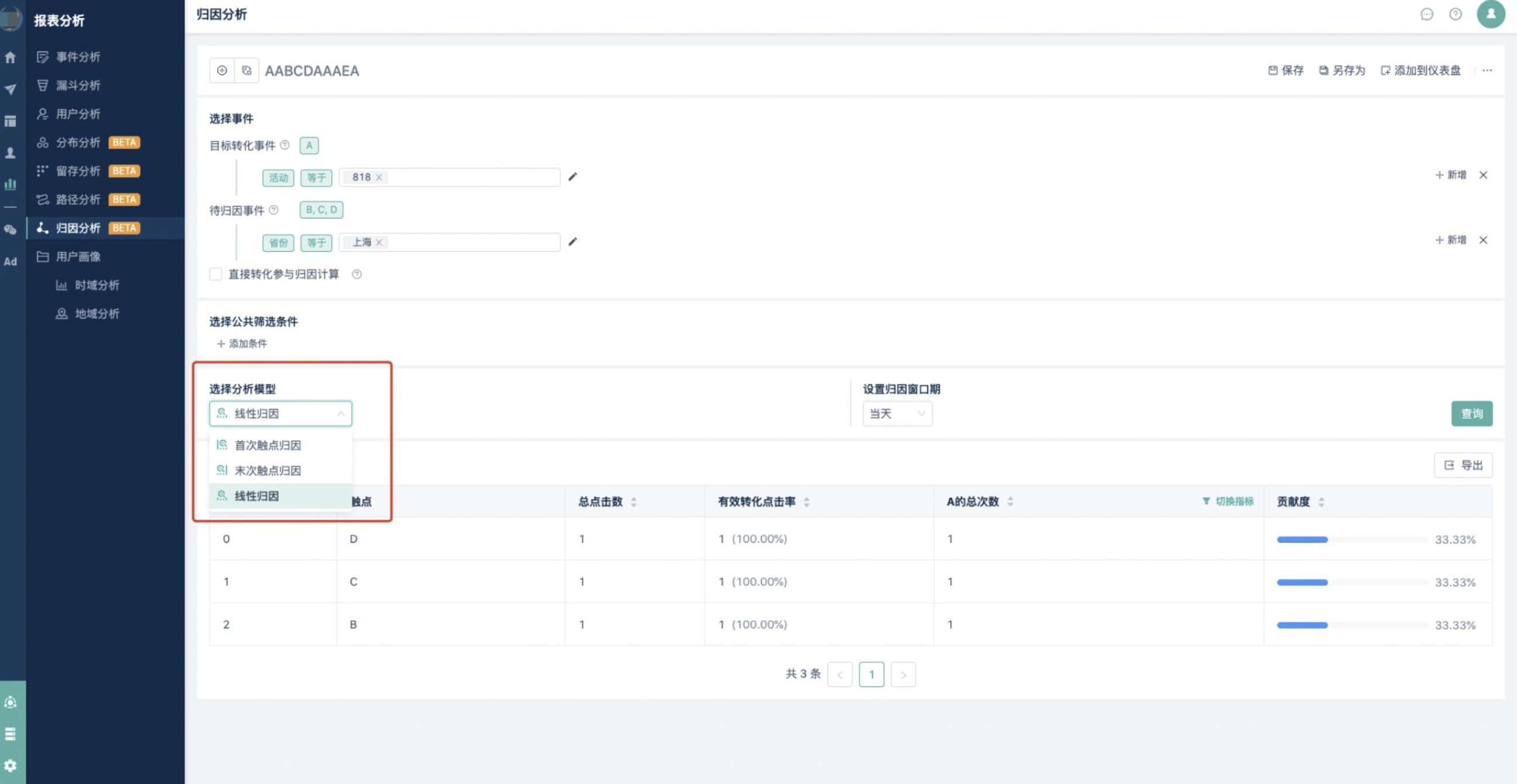Open the 当天 attribution window dropdown

pos(897,413)
